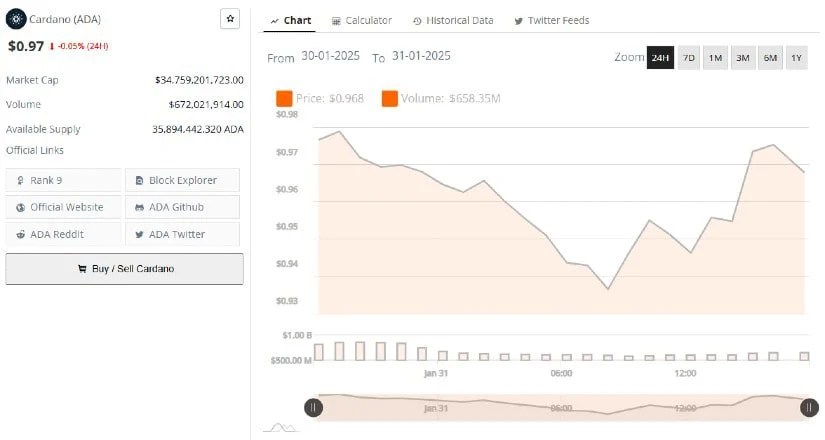Visit the Official Website link
825x440 pixels.
(63, 207)
